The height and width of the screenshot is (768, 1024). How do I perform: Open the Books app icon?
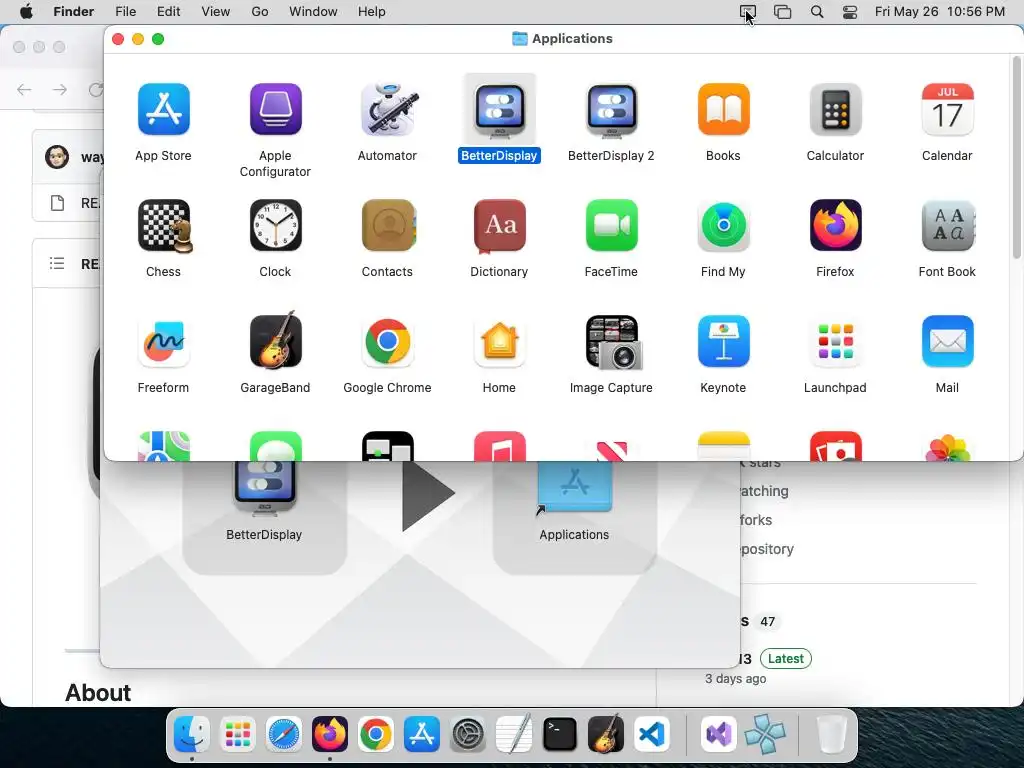723,109
